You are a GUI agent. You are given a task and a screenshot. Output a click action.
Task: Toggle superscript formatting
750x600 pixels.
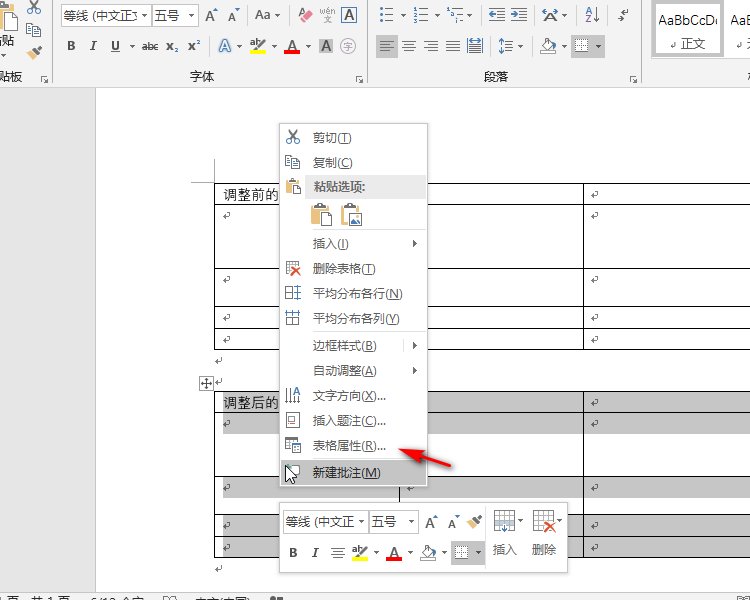(194, 46)
